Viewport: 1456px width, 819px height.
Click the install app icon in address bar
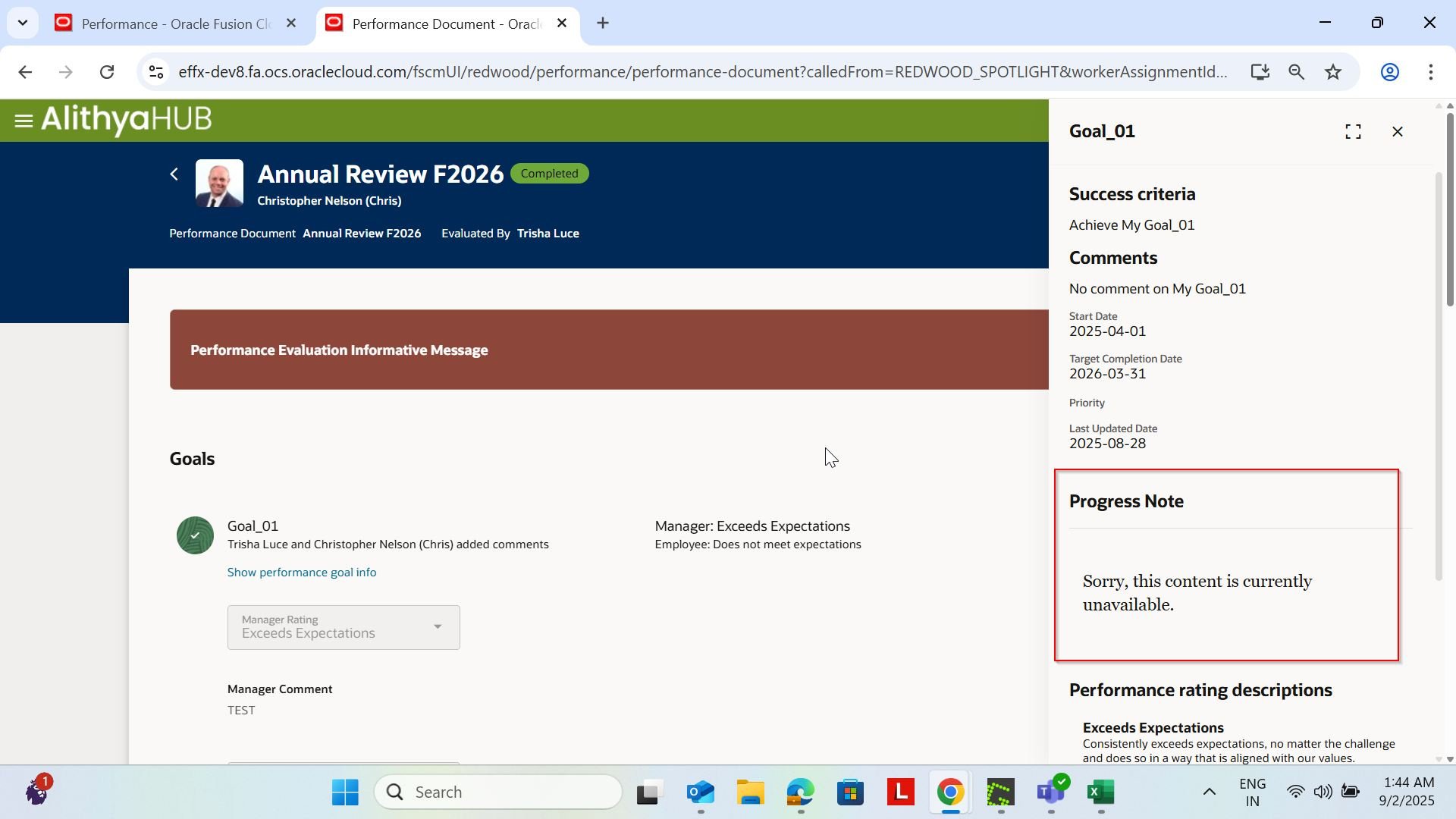coord(1260,72)
